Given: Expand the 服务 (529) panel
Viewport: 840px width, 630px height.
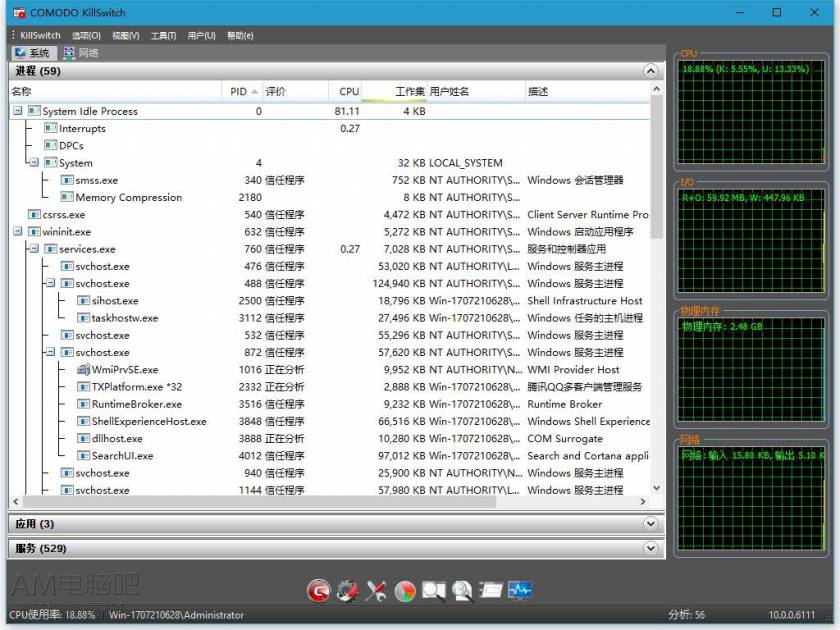Looking at the screenshot, I should pos(650,548).
